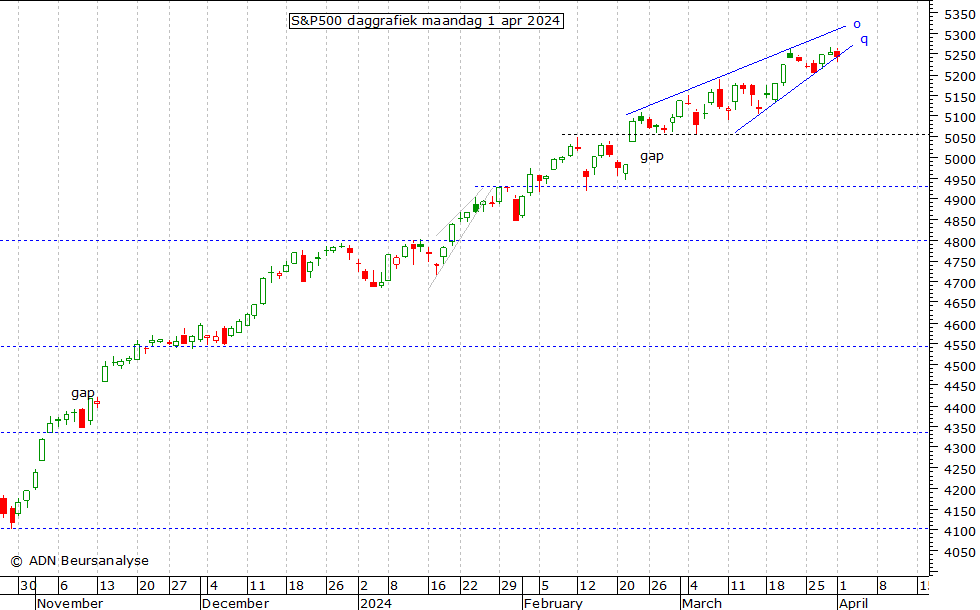Click the 2024 year label on time axis

pos(377,603)
